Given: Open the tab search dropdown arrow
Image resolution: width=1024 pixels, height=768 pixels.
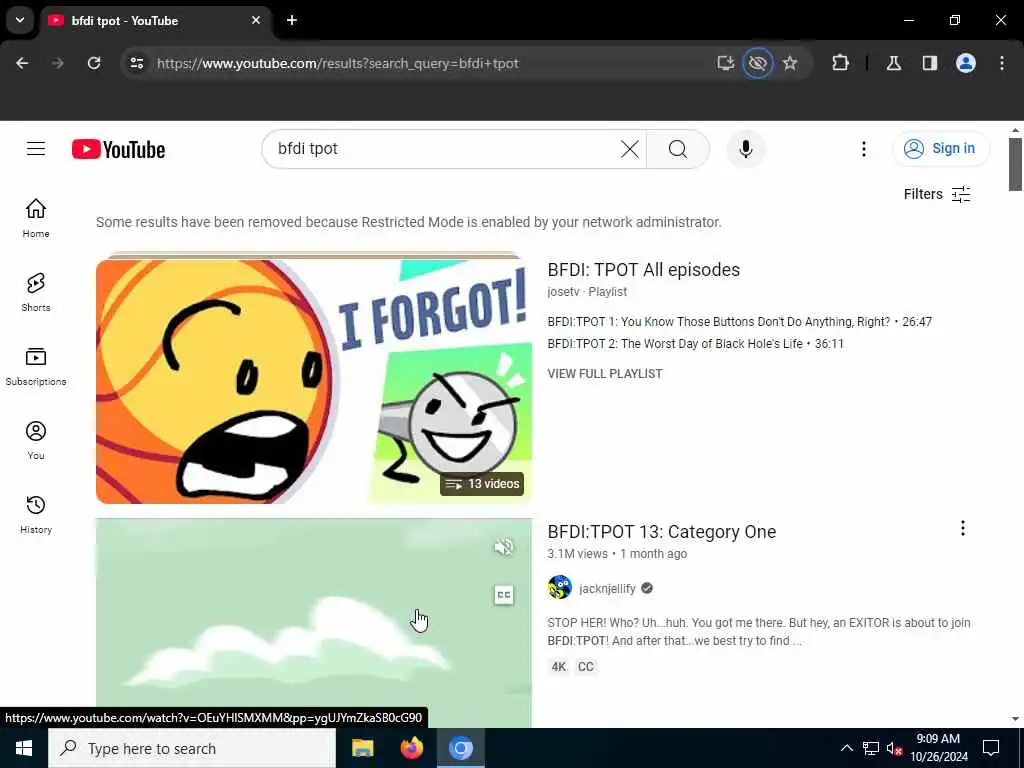Looking at the screenshot, I should (x=20, y=20).
